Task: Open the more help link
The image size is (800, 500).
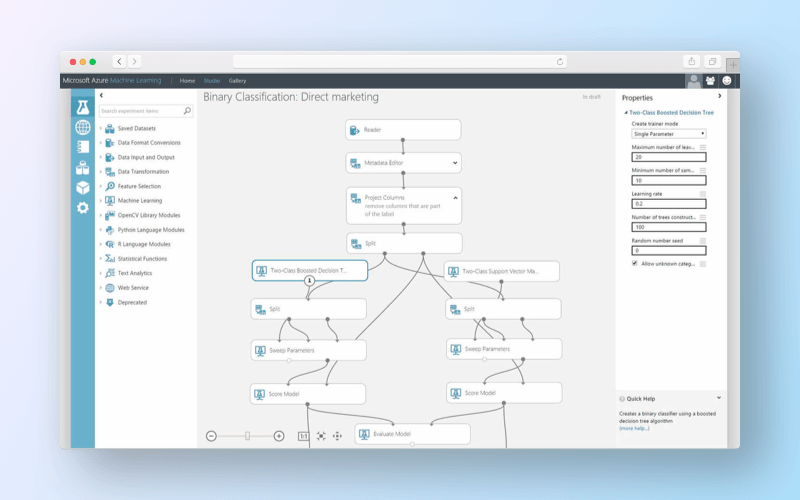Action: point(634,429)
